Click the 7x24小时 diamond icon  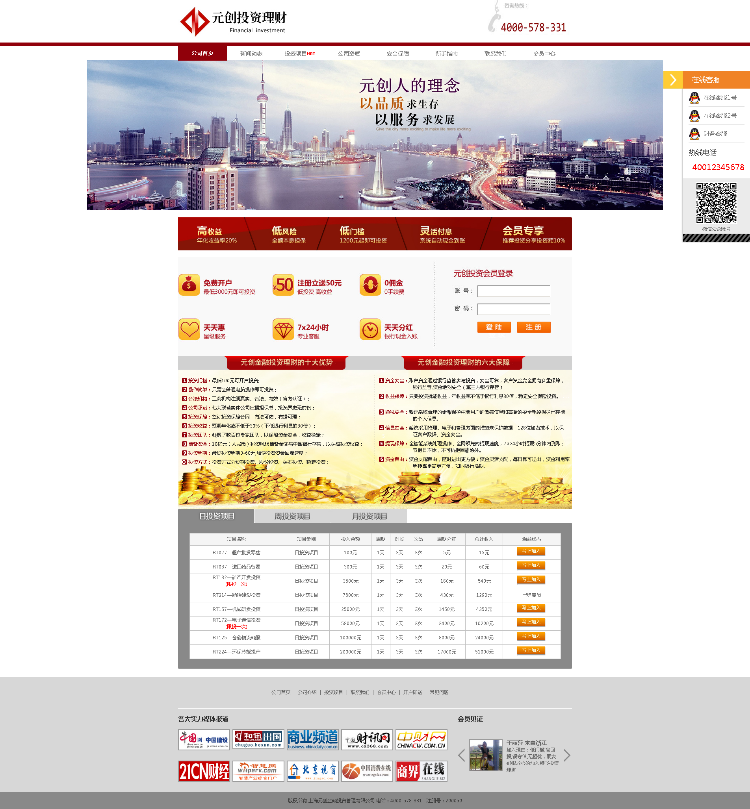(x=283, y=329)
